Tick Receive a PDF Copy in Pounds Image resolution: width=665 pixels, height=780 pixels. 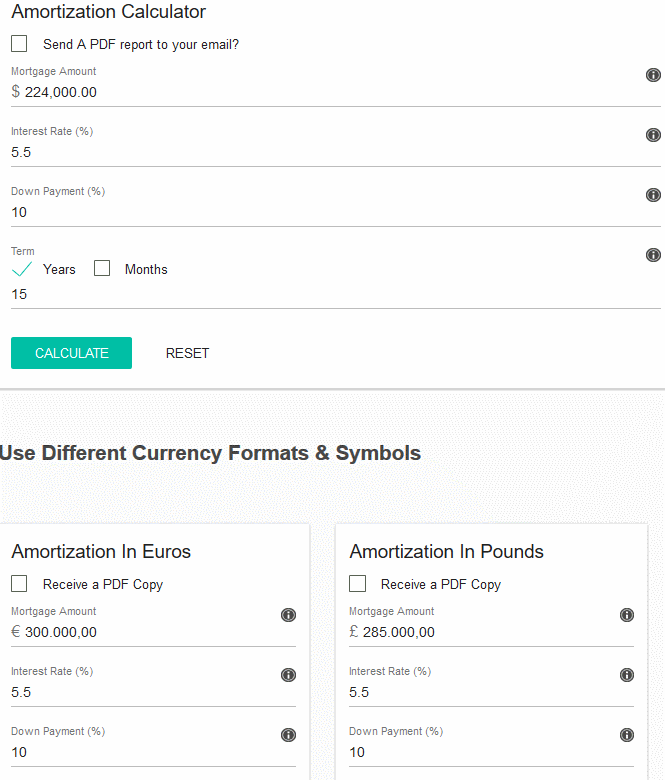(357, 583)
